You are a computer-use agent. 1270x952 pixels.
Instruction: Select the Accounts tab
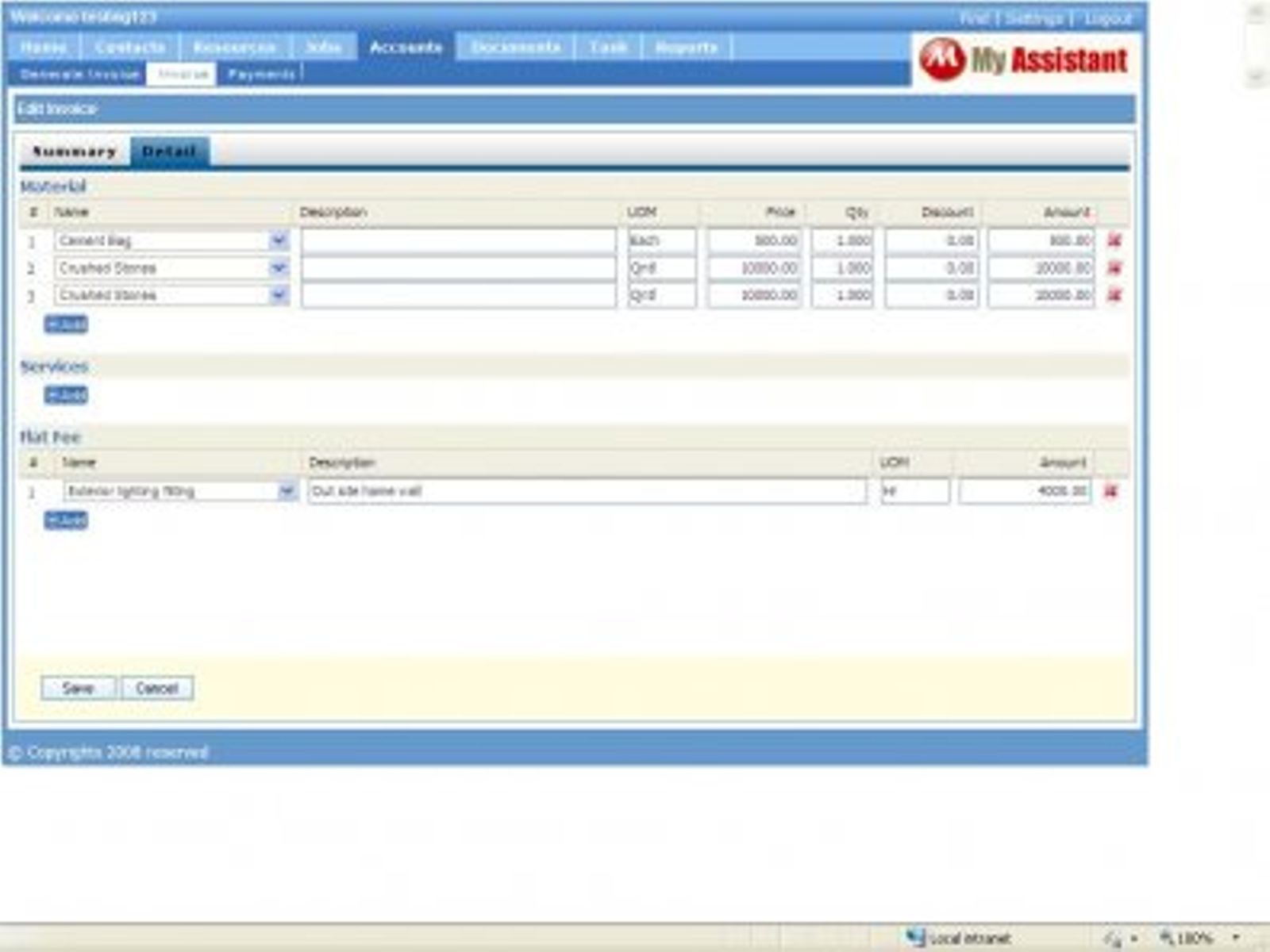click(406, 48)
